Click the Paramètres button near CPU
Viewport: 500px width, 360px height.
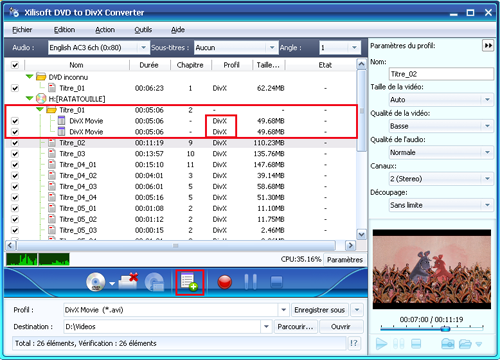coord(344,260)
